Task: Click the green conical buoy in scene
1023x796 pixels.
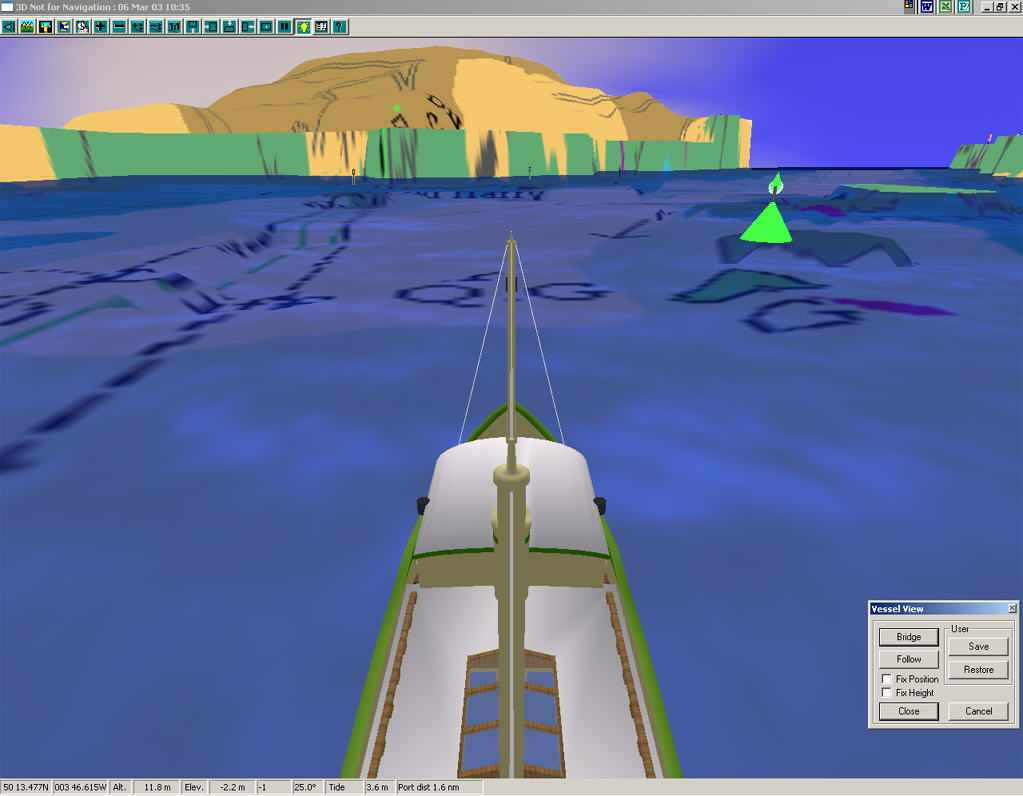Action: 767,222
